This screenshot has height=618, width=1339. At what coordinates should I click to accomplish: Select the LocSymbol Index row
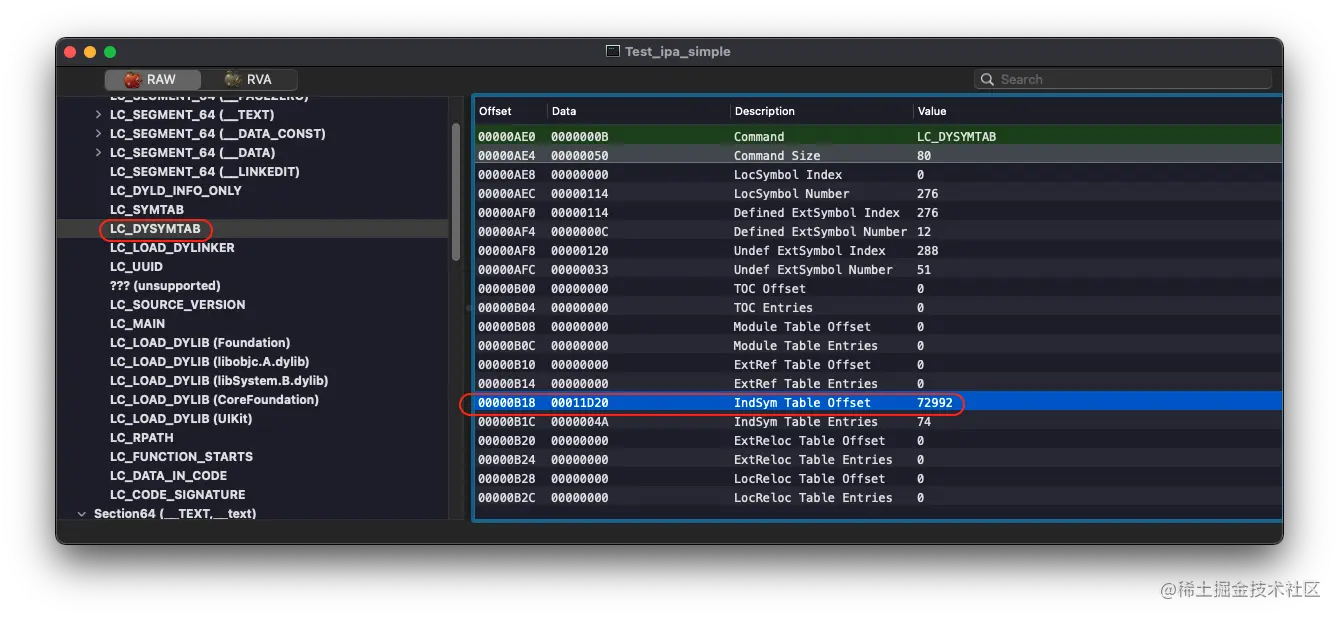(x=878, y=174)
